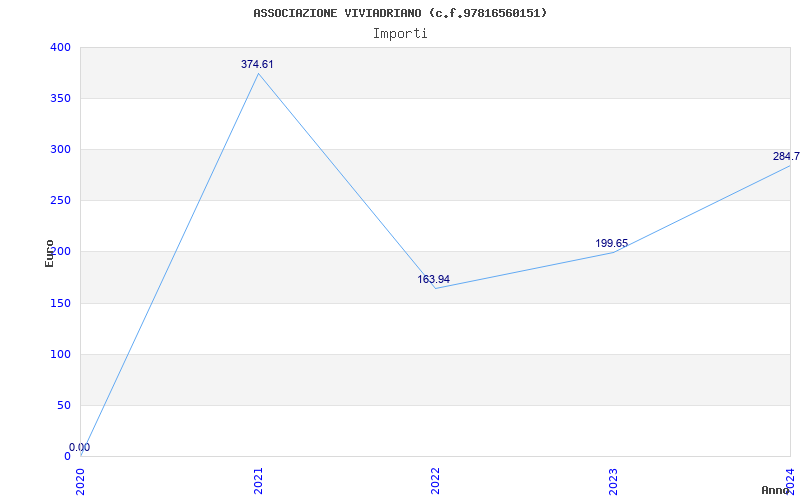Click the 300 y-axis tick label
Viewport: 800px width, 500px height.
60,149
